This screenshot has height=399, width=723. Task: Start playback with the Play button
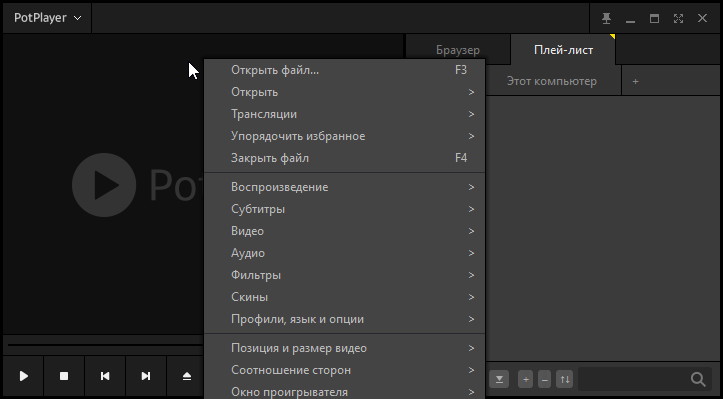click(24, 376)
